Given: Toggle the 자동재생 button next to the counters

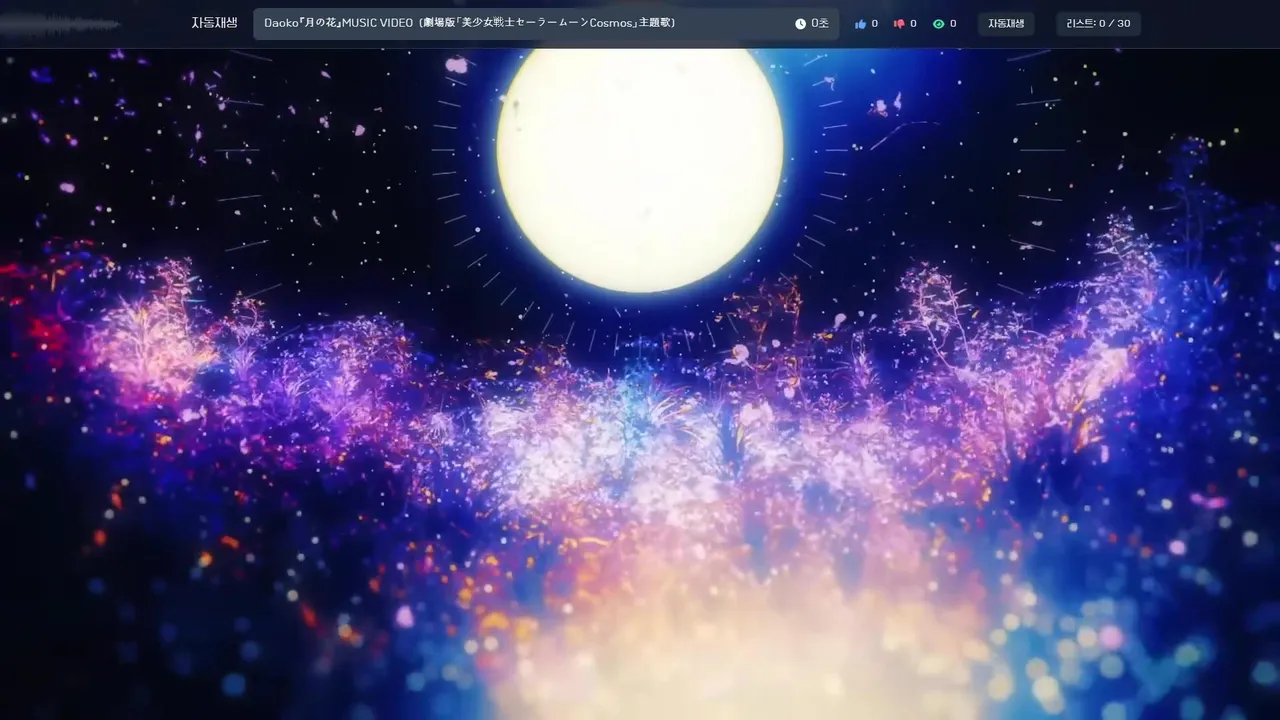Looking at the screenshot, I should tap(1006, 24).
